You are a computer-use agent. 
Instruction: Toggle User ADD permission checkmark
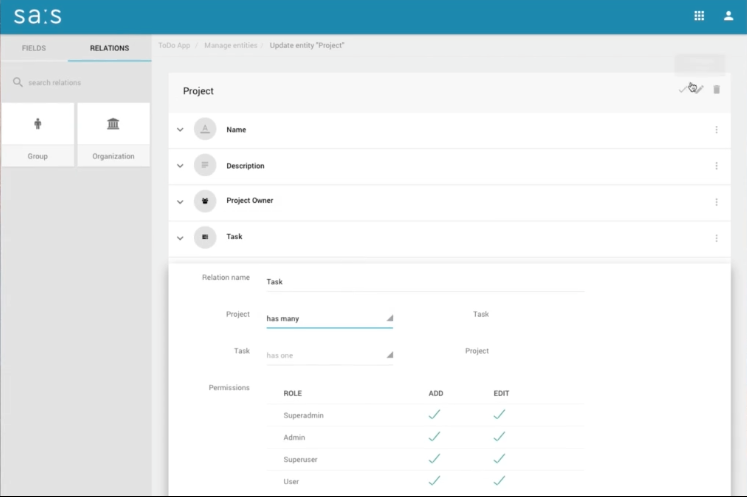(434, 481)
